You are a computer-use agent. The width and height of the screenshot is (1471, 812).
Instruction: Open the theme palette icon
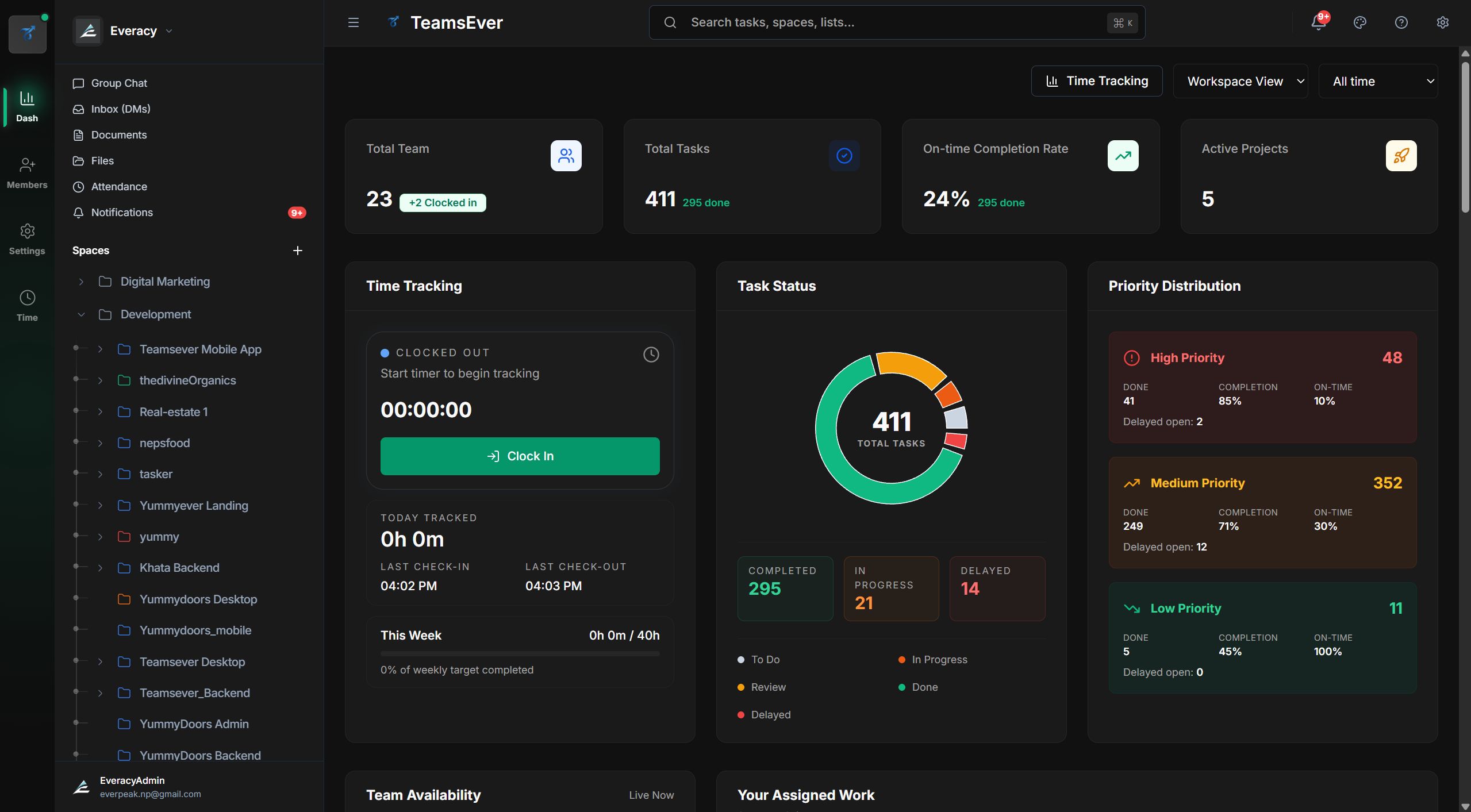point(1360,22)
